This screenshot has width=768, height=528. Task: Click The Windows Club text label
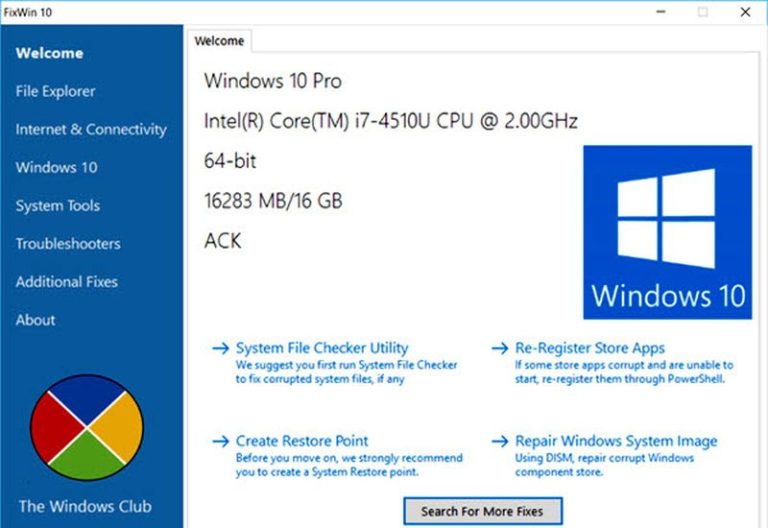85,506
